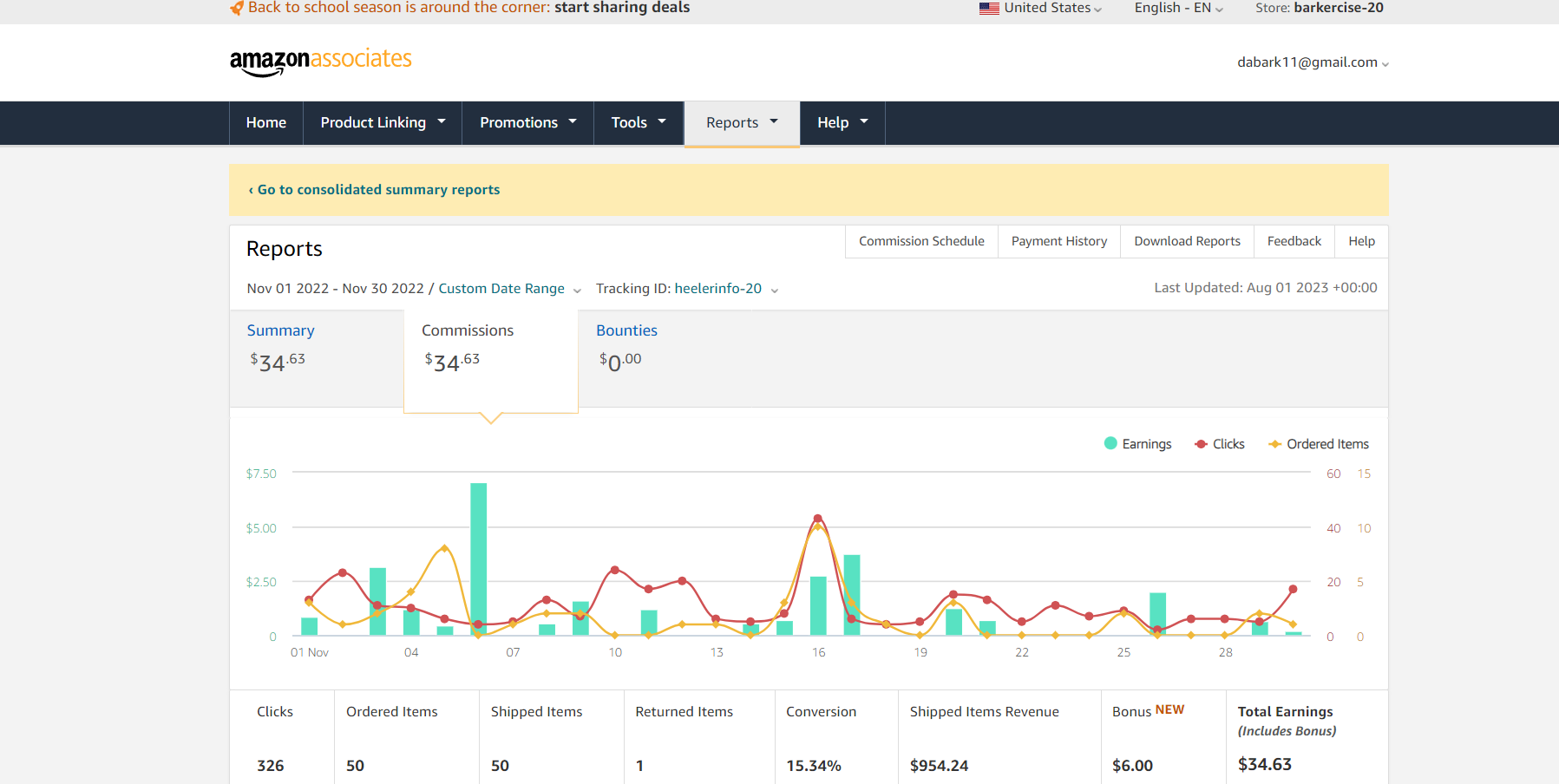The width and height of the screenshot is (1559, 784).
Task: Expand the Tools menu
Action: (x=639, y=122)
